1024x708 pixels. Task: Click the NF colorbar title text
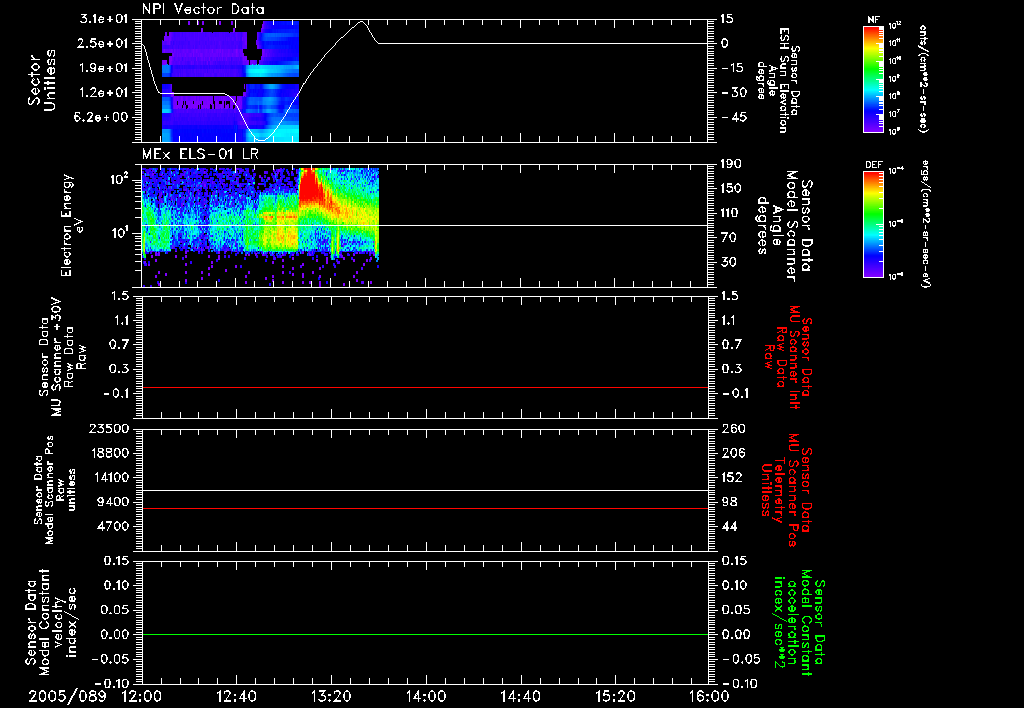tap(874, 20)
